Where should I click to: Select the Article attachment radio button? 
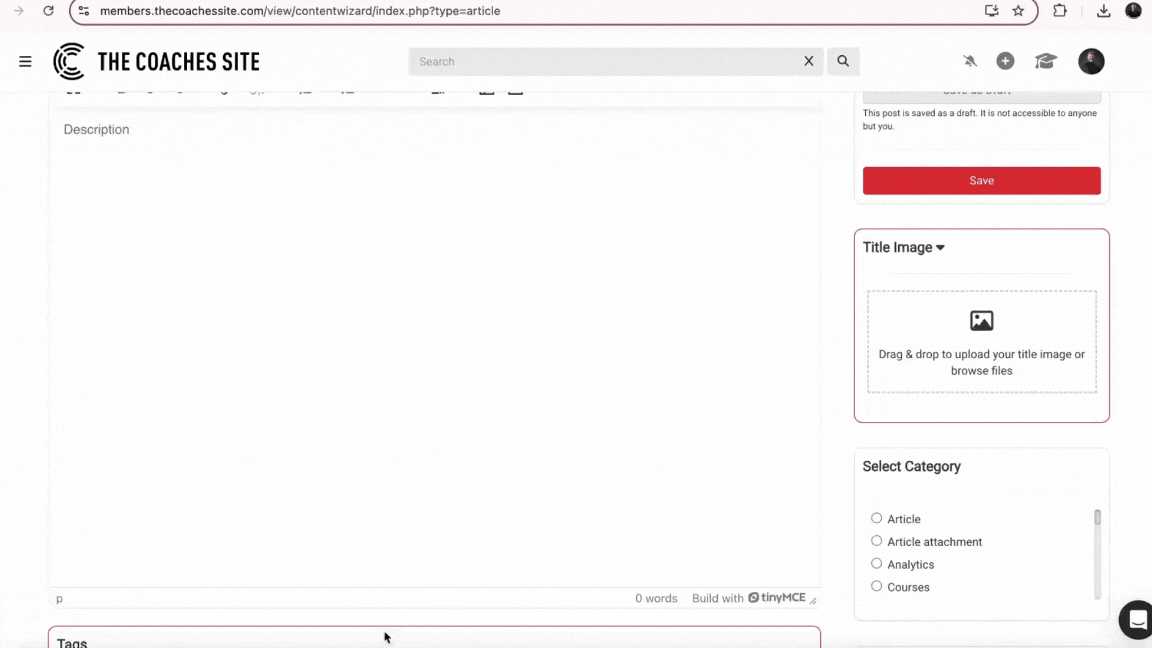[877, 541]
